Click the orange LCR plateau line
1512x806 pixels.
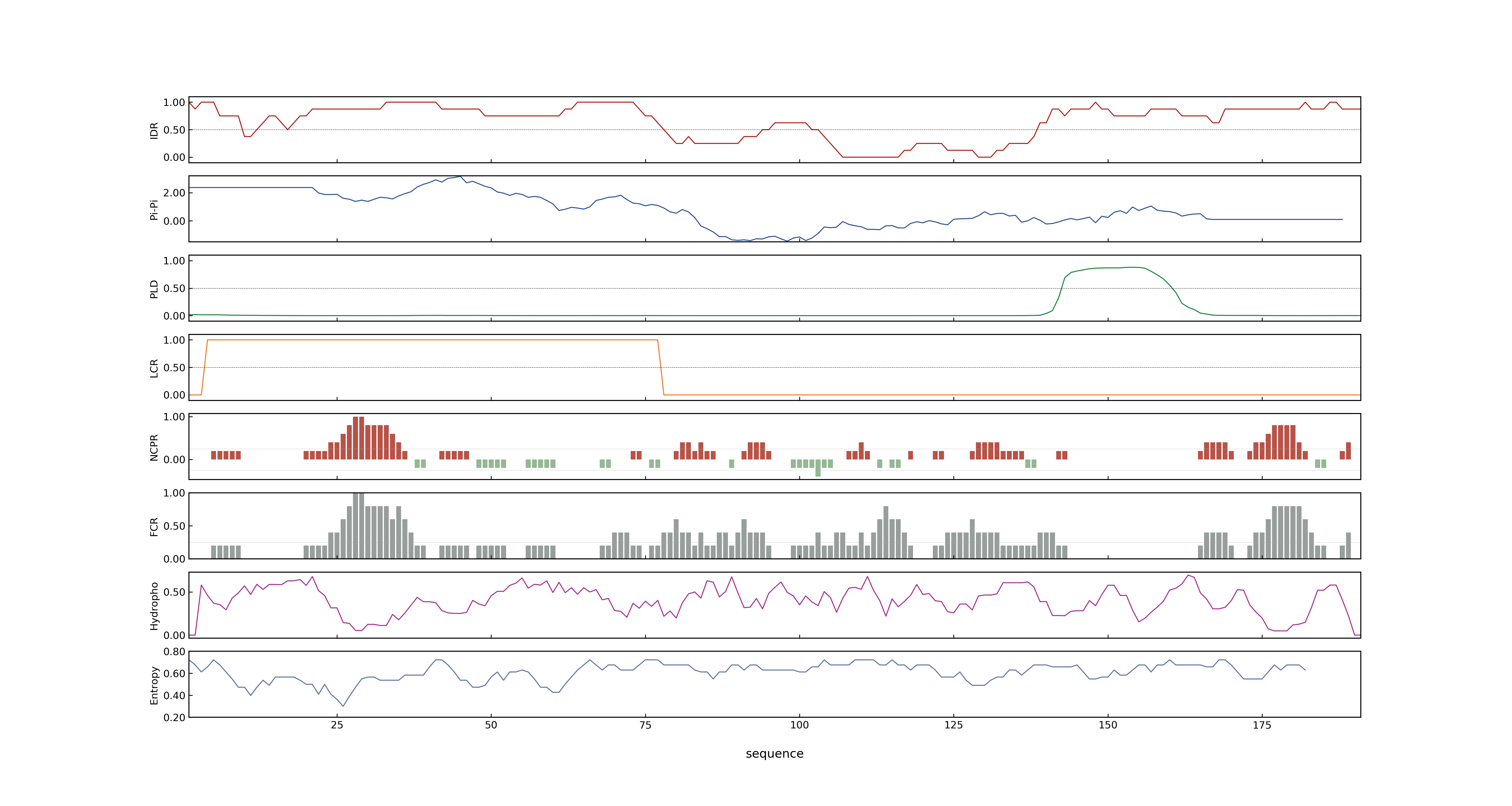click(x=432, y=340)
